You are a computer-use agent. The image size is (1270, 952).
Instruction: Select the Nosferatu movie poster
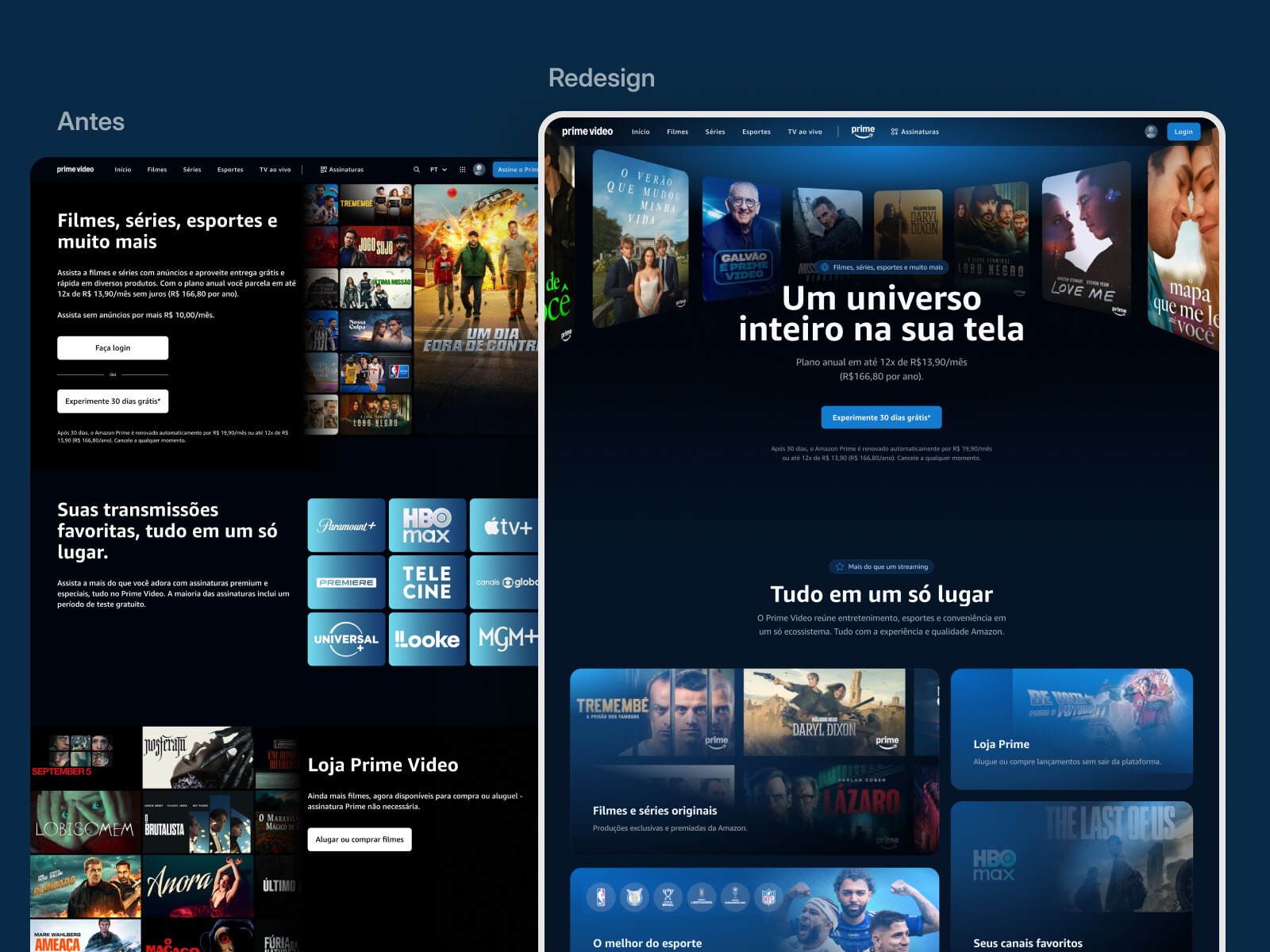[x=198, y=758]
